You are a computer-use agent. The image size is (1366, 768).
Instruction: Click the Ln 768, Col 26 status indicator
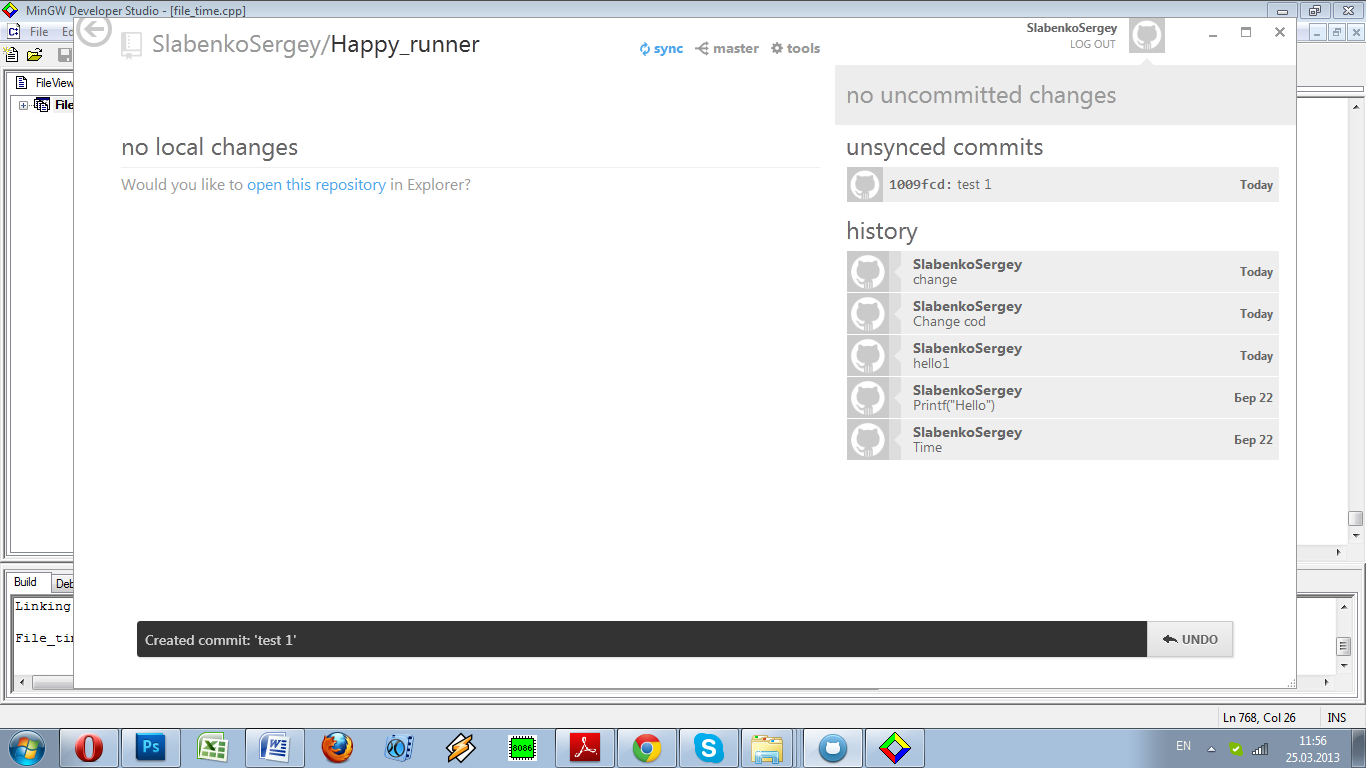coord(1259,717)
